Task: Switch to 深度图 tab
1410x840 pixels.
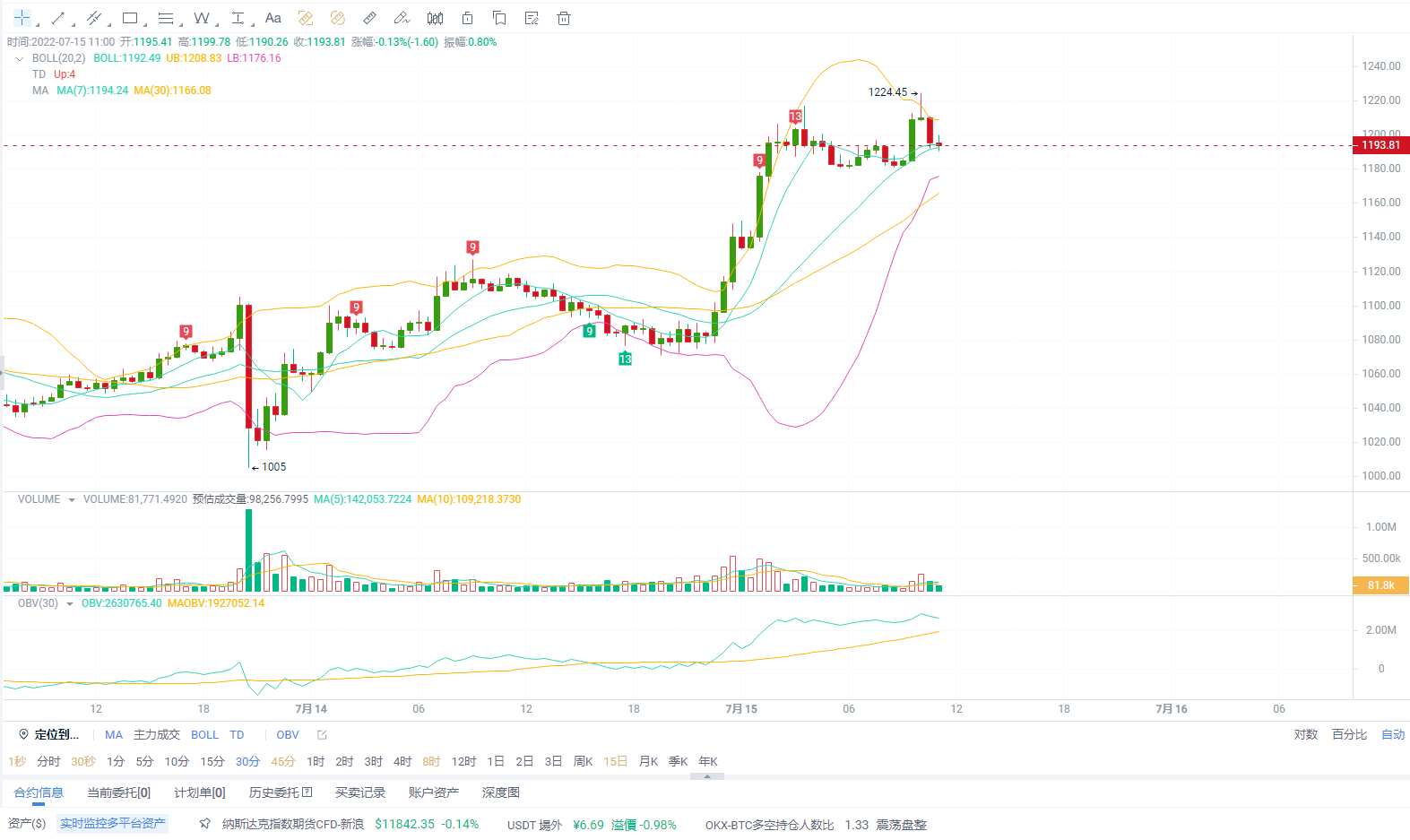Action: click(501, 792)
